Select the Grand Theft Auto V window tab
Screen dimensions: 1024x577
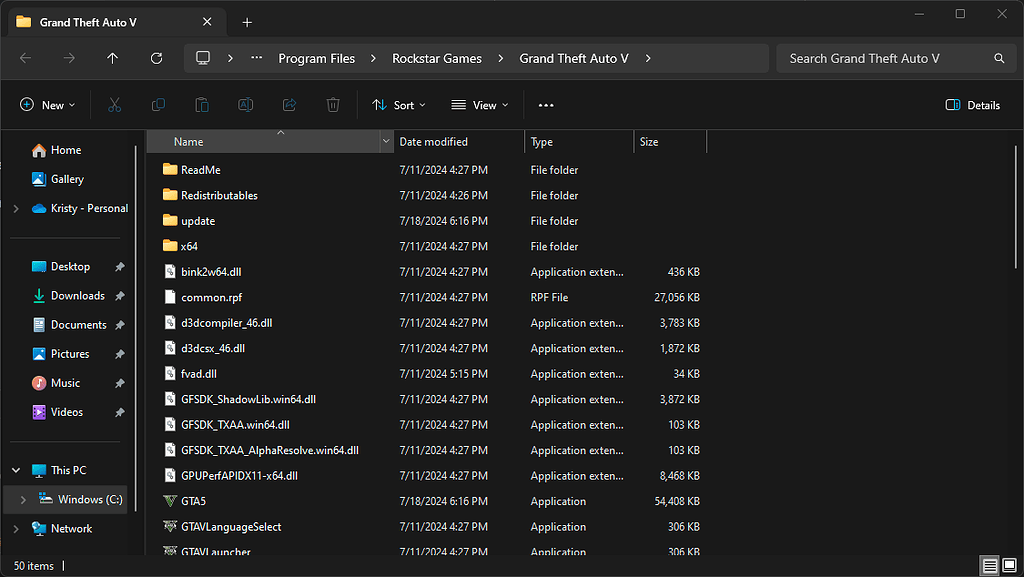tap(118, 22)
